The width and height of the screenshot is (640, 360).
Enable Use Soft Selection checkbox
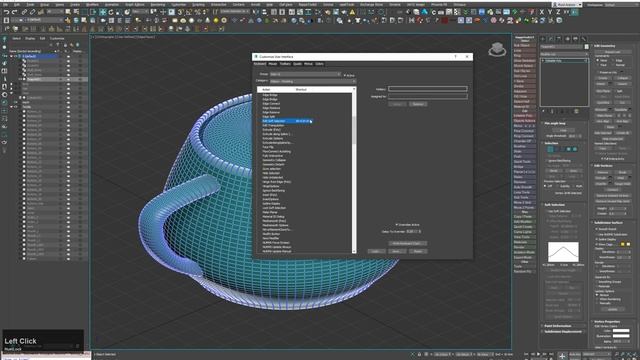547,211
